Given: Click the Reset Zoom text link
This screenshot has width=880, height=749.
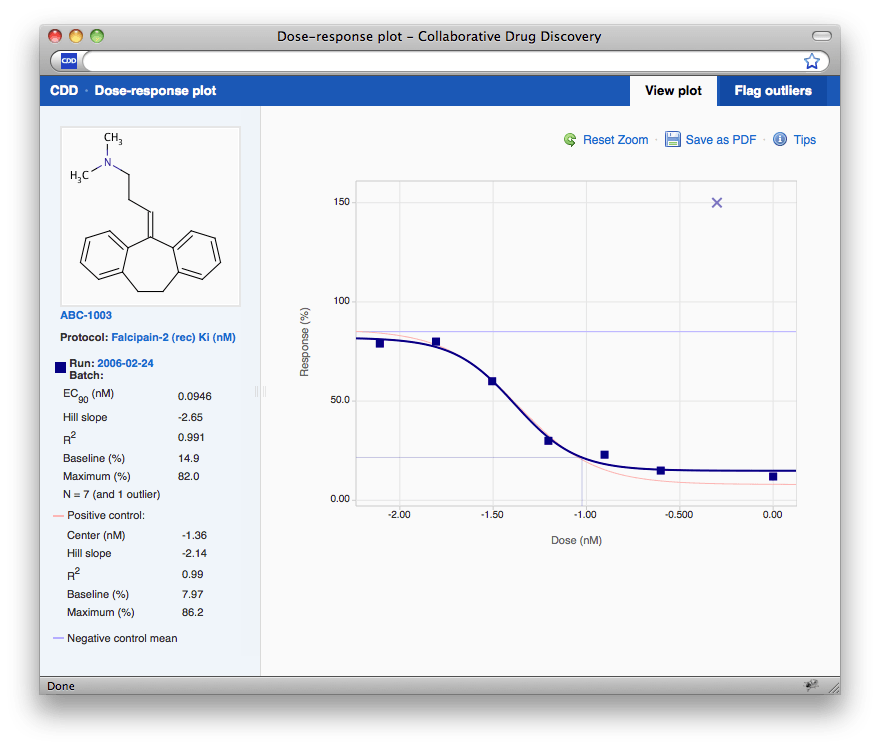Looking at the screenshot, I should (x=616, y=140).
